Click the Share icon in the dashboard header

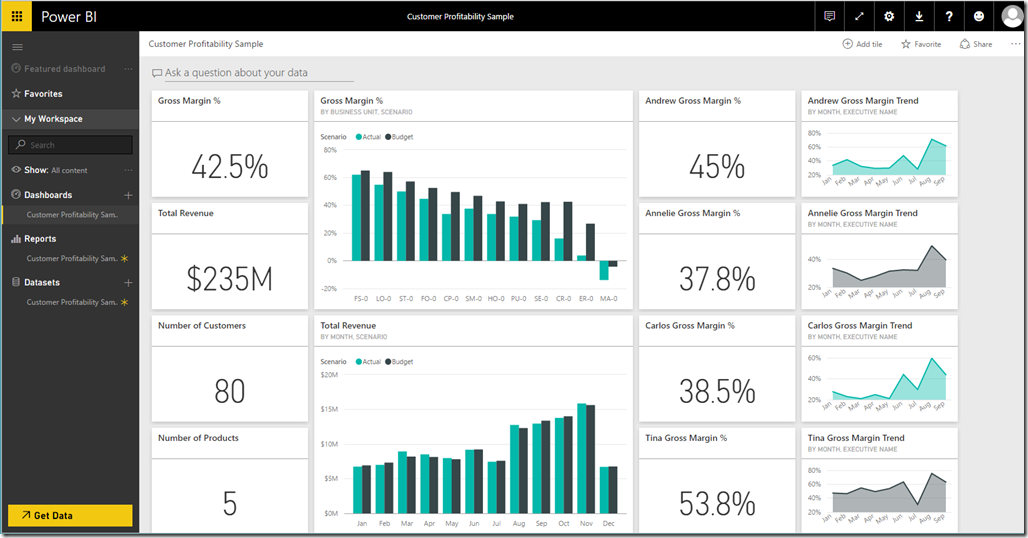(x=964, y=44)
